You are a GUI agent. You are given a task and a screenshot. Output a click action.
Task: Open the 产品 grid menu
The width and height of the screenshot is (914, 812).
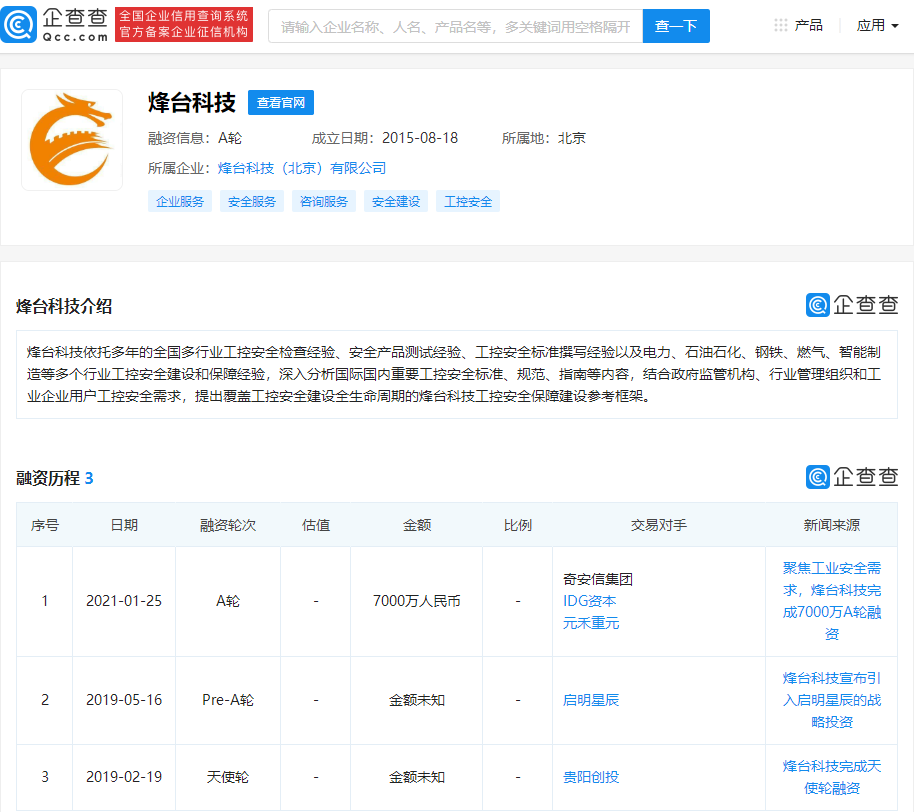point(799,25)
